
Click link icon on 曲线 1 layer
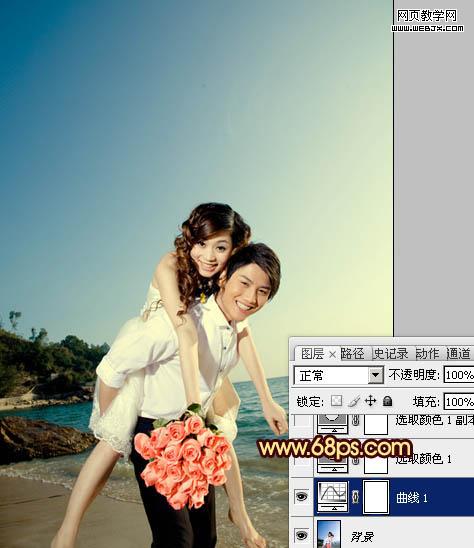point(356,497)
